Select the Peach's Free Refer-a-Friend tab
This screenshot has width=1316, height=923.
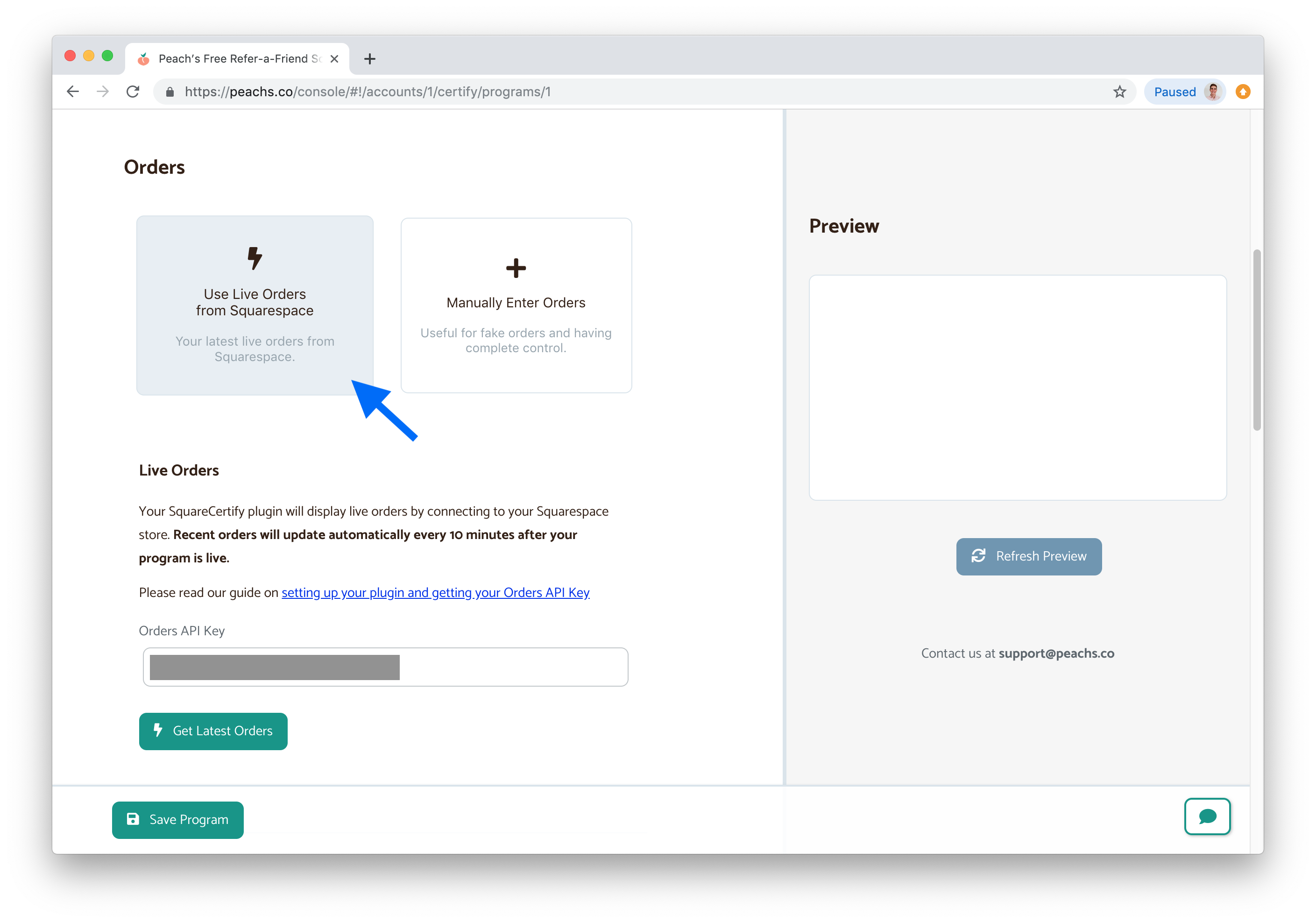point(237,58)
